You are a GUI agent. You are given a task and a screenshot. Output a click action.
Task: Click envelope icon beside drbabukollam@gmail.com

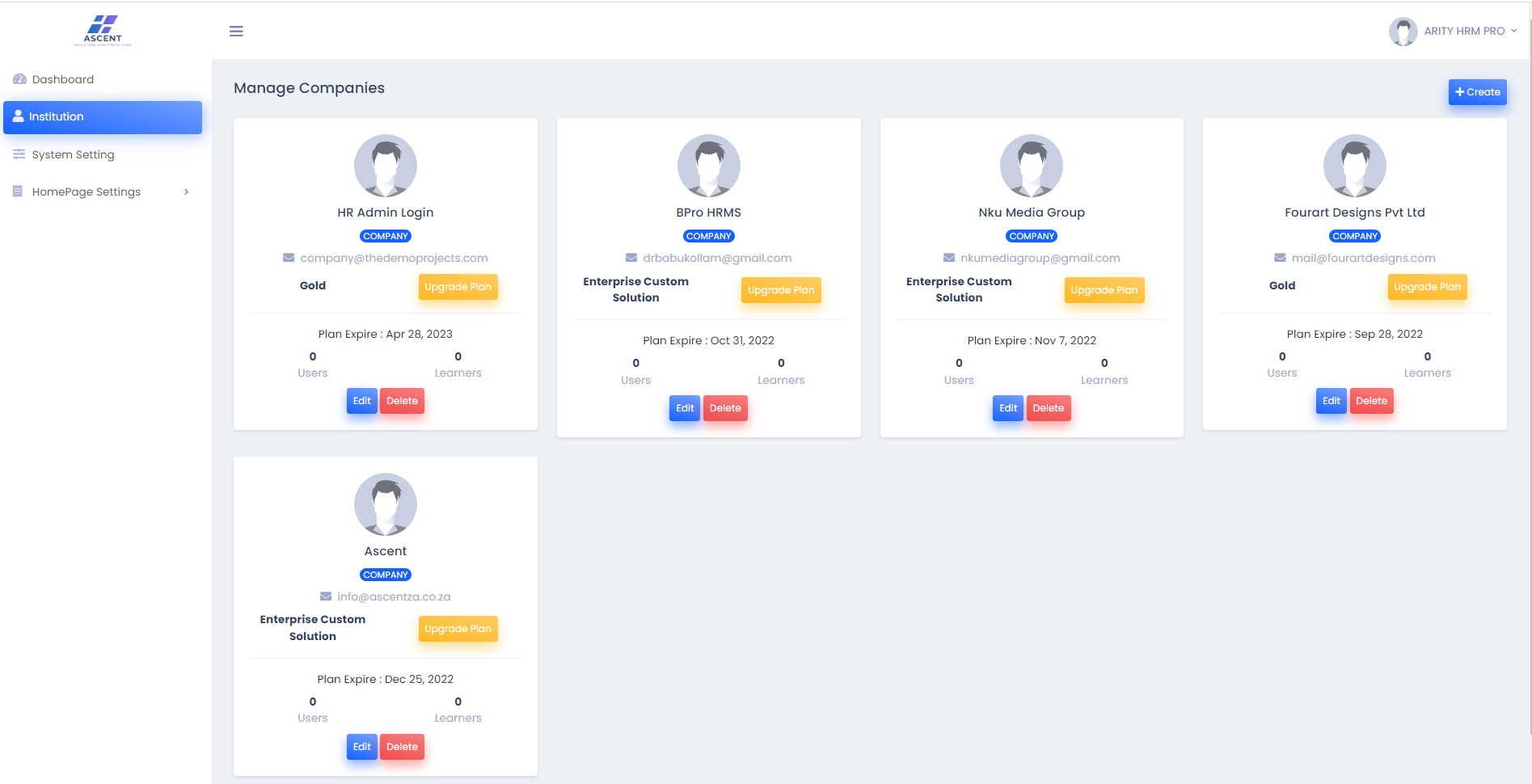(631, 258)
